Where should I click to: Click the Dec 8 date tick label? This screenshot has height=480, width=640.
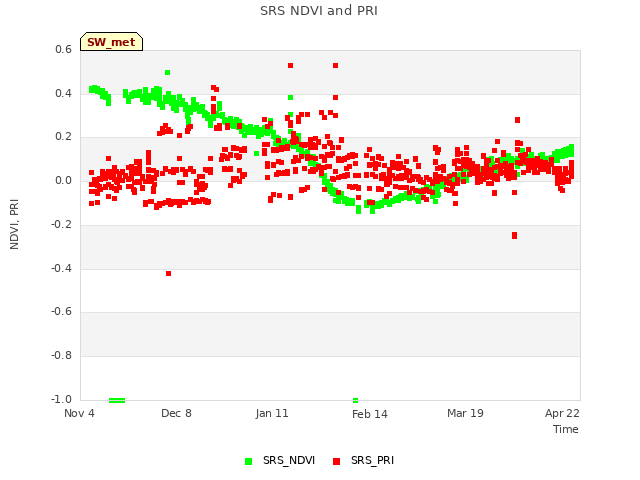[176, 413]
